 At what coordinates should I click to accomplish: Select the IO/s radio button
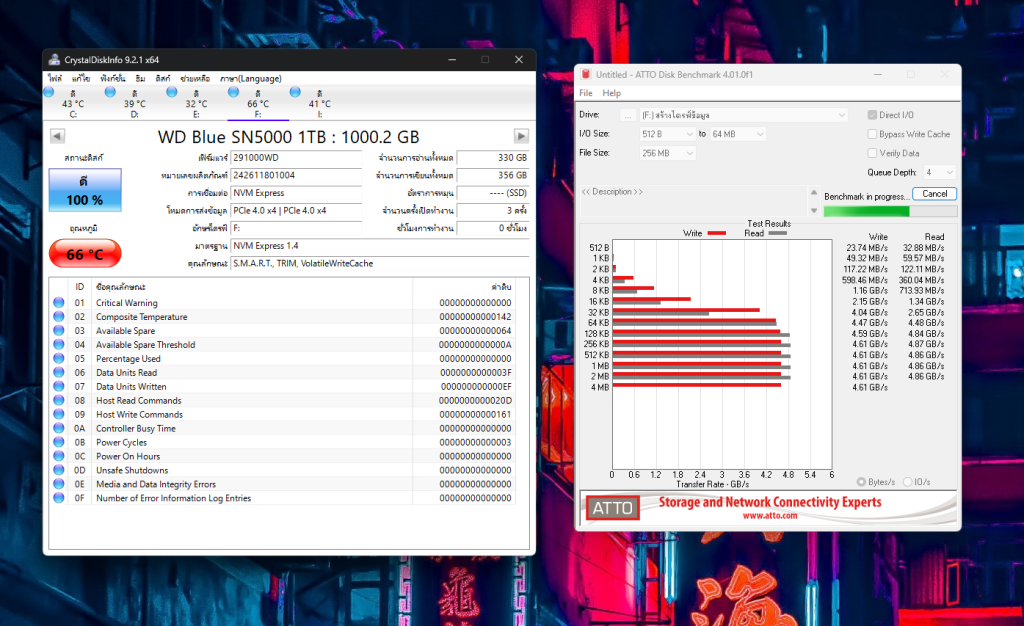coord(908,482)
